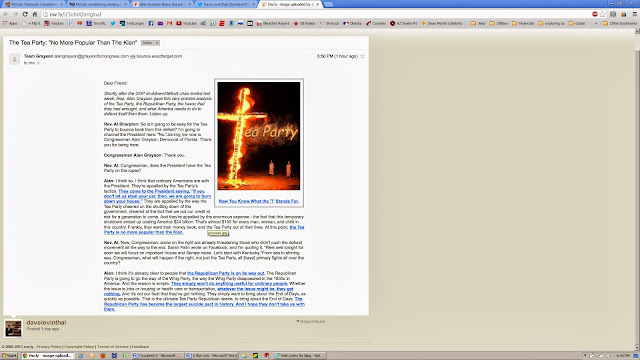Open the Coyotes bookmark
The image size is (640, 360).
[376, 23]
